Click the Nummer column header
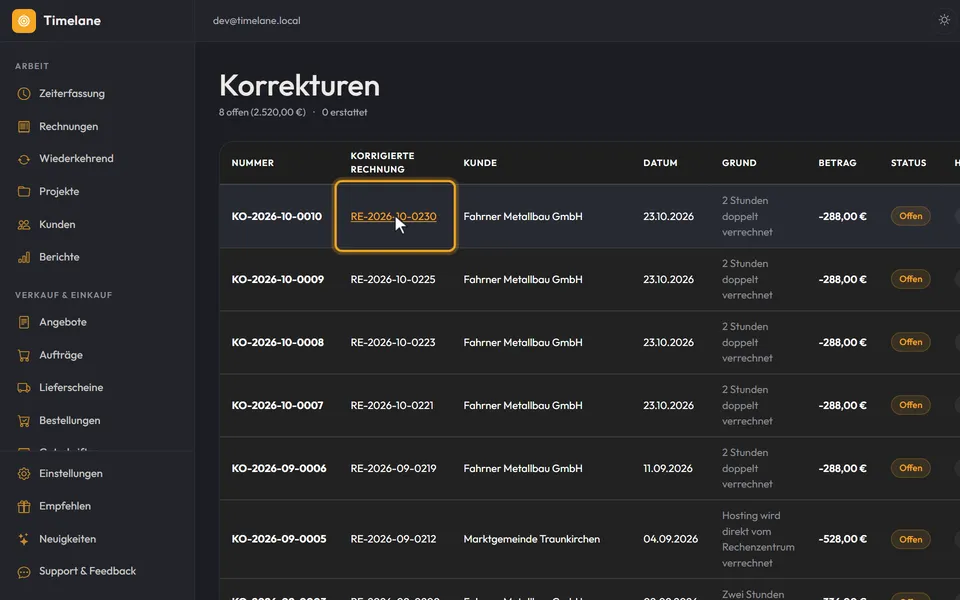Screen dimensions: 960x600 pyautogui.click(x=252, y=163)
